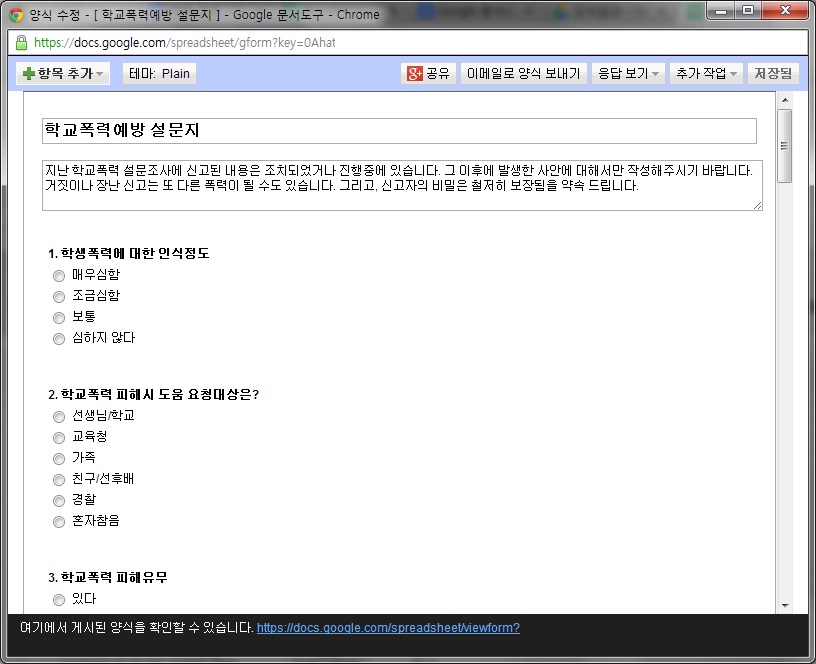Screen dimensions: 816x664
Task: Click the green padlock security icon
Action: pos(21,43)
